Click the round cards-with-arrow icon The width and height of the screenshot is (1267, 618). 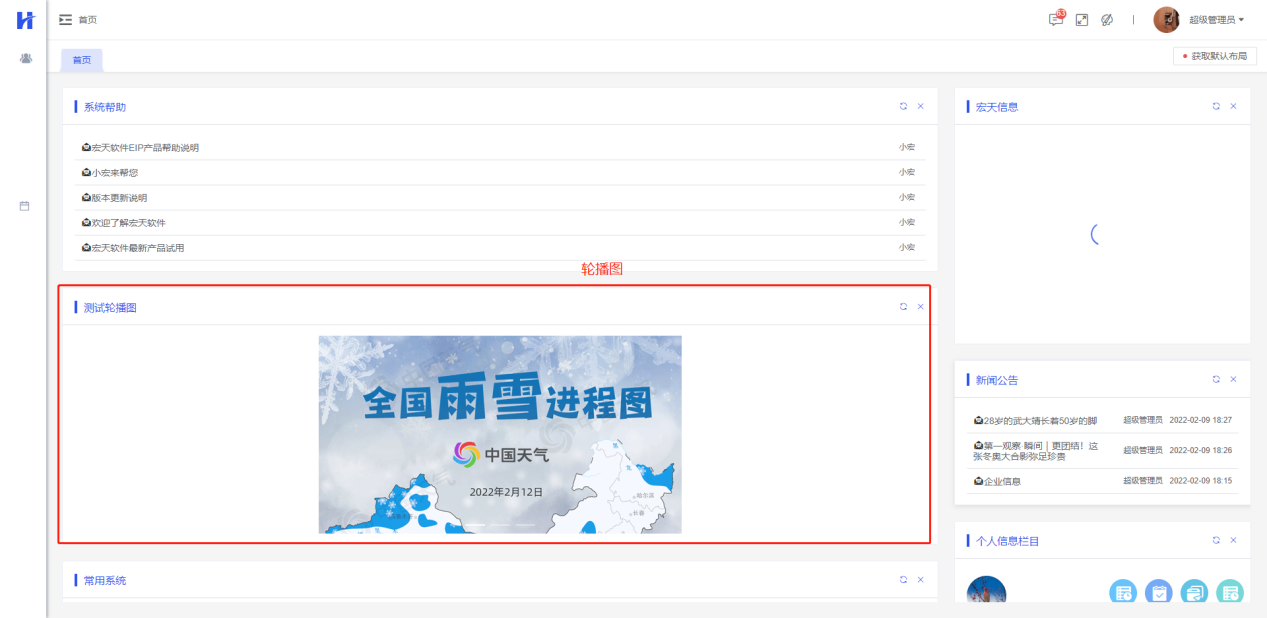[1194, 592]
